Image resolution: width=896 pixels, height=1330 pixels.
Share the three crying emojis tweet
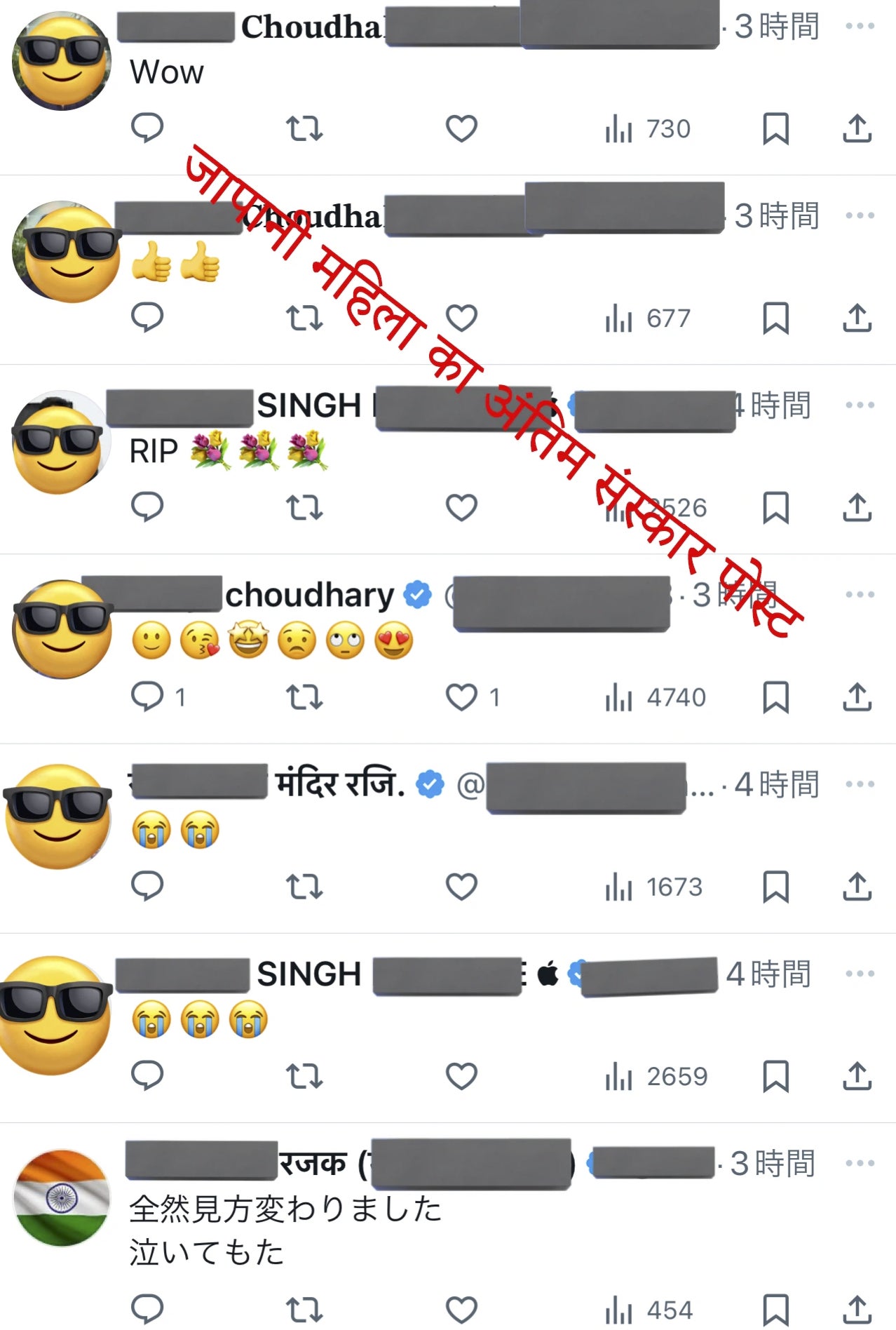857,1076
